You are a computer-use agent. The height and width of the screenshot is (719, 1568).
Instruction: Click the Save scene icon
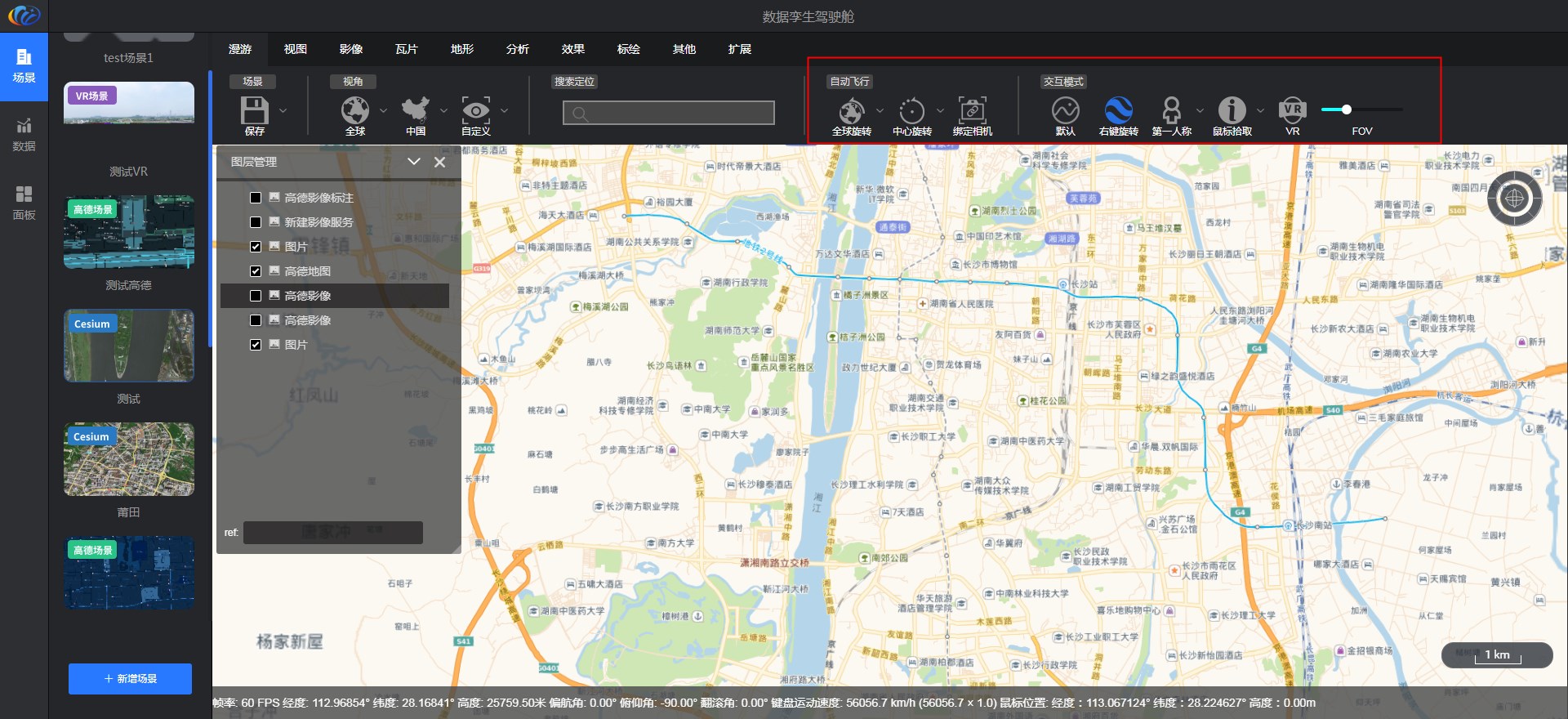click(x=254, y=111)
